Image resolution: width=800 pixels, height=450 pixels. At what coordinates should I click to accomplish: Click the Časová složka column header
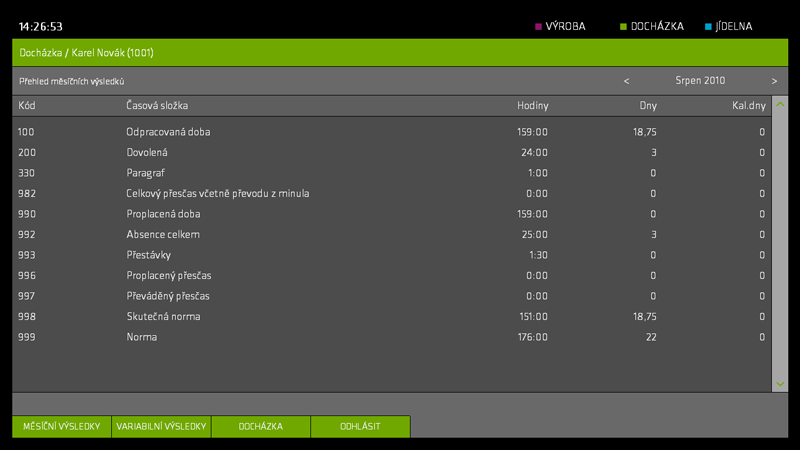[x=157, y=106]
